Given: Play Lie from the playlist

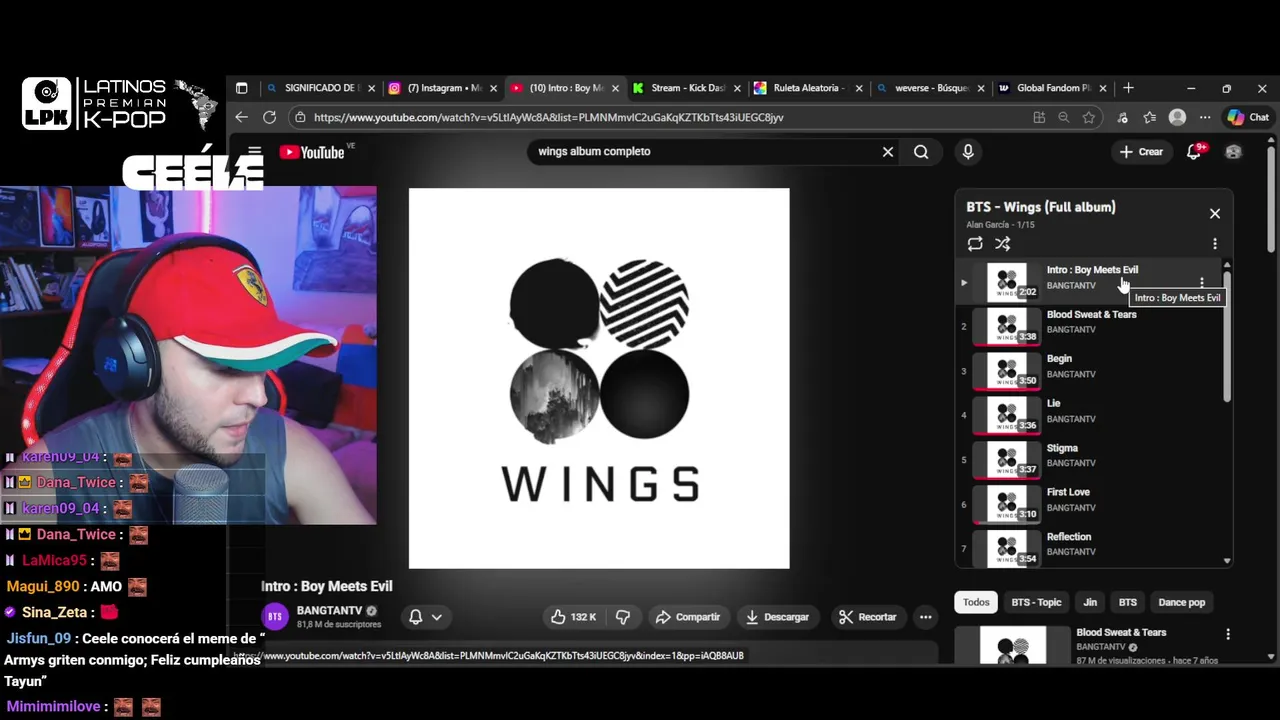Looking at the screenshot, I should coord(1090,416).
